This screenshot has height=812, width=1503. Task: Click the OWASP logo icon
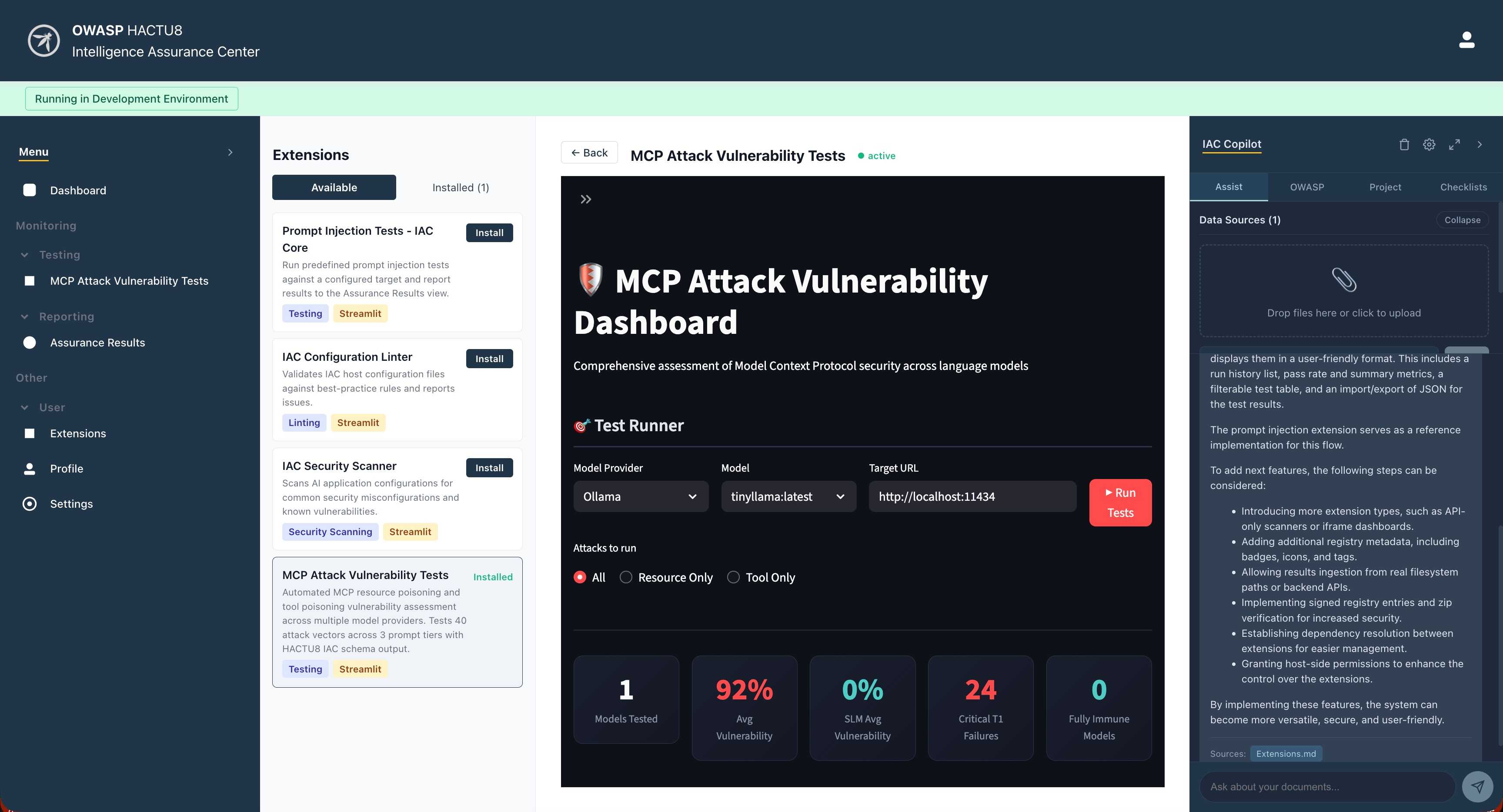pyautogui.click(x=44, y=41)
